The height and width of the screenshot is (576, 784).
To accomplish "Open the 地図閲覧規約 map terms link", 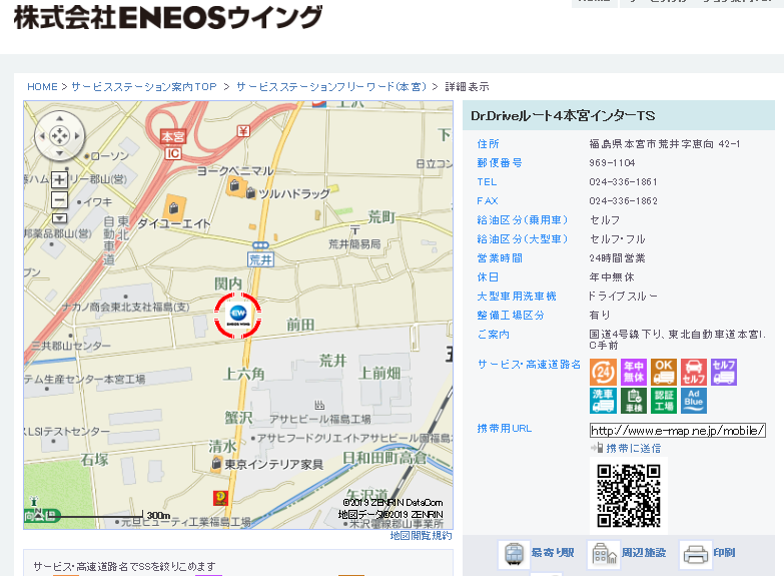I will point(421,536).
